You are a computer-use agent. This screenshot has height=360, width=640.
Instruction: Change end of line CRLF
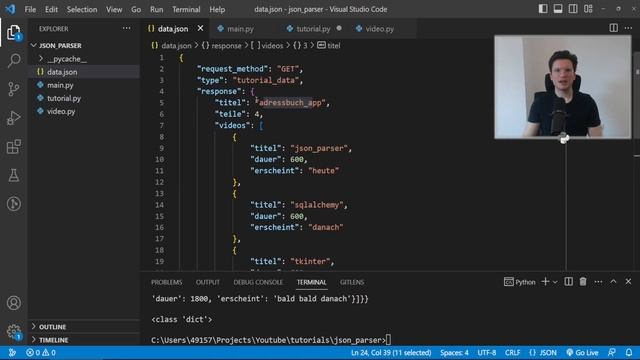pos(512,353)
